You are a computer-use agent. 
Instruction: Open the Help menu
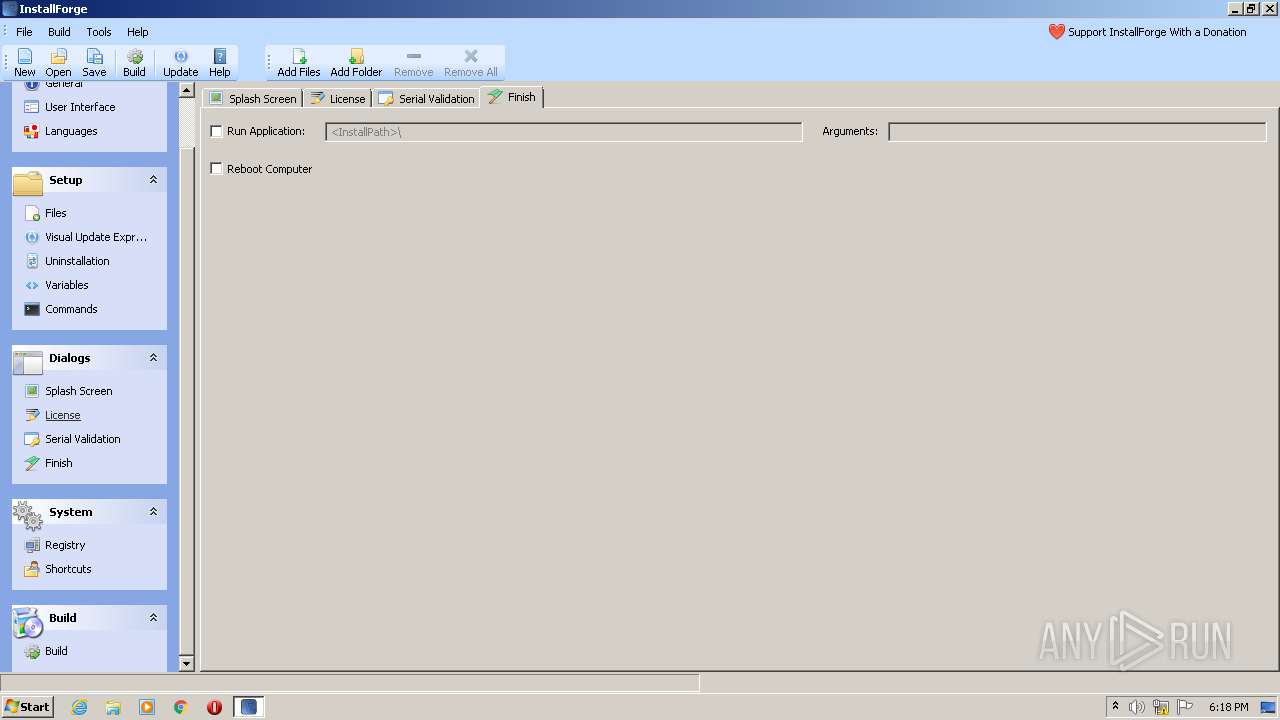click(138, 32)
